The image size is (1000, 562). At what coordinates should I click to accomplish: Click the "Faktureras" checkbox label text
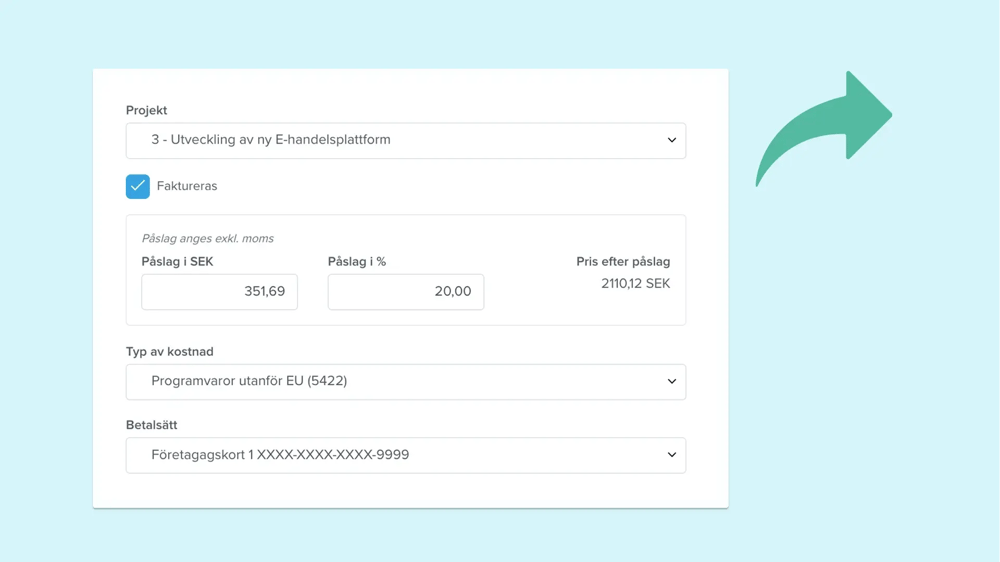click(x=187, y=186)
